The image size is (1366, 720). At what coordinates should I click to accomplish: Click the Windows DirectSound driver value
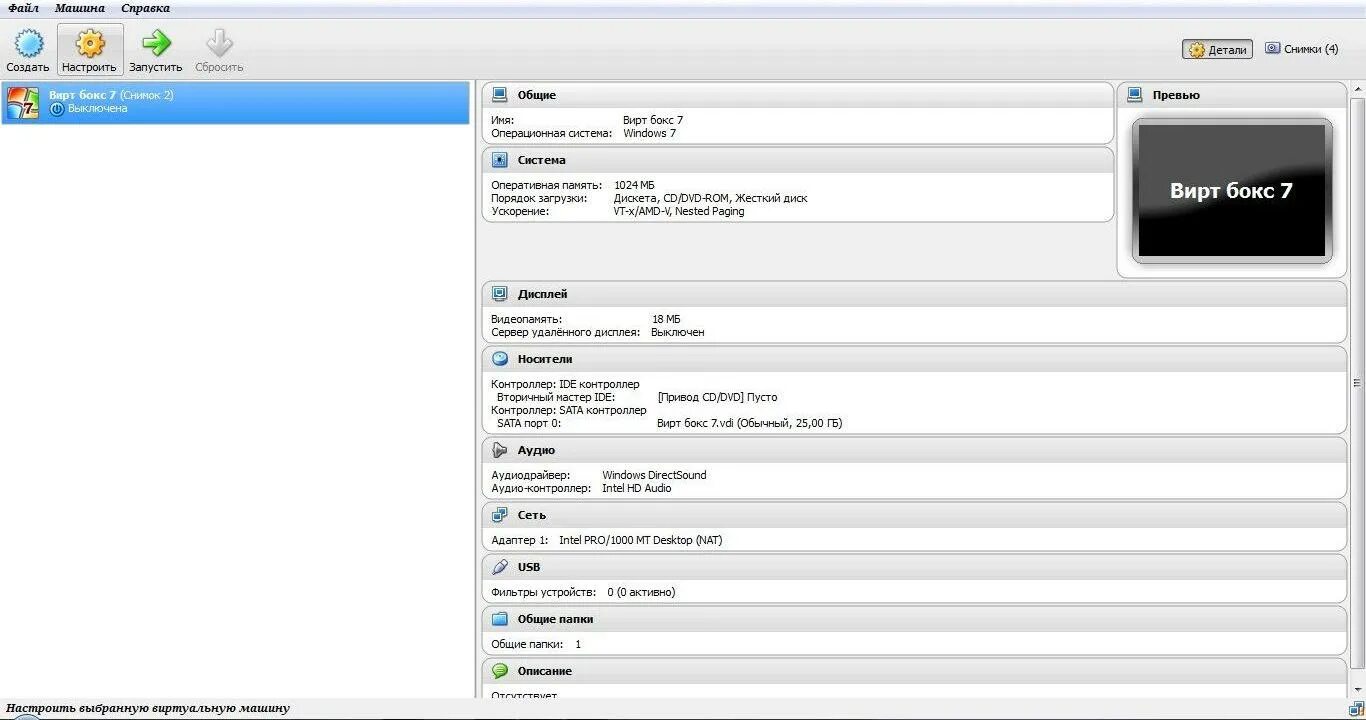[654, 475]
